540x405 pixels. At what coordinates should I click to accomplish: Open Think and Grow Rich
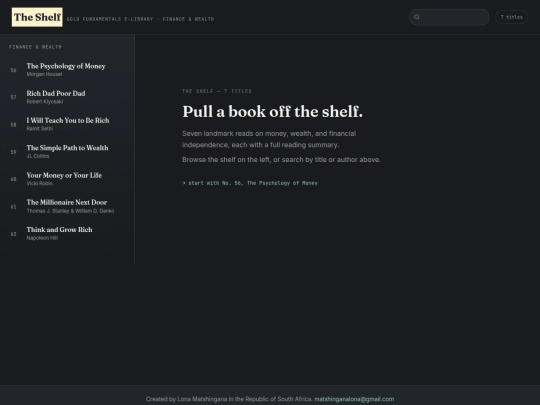point(67,233)
